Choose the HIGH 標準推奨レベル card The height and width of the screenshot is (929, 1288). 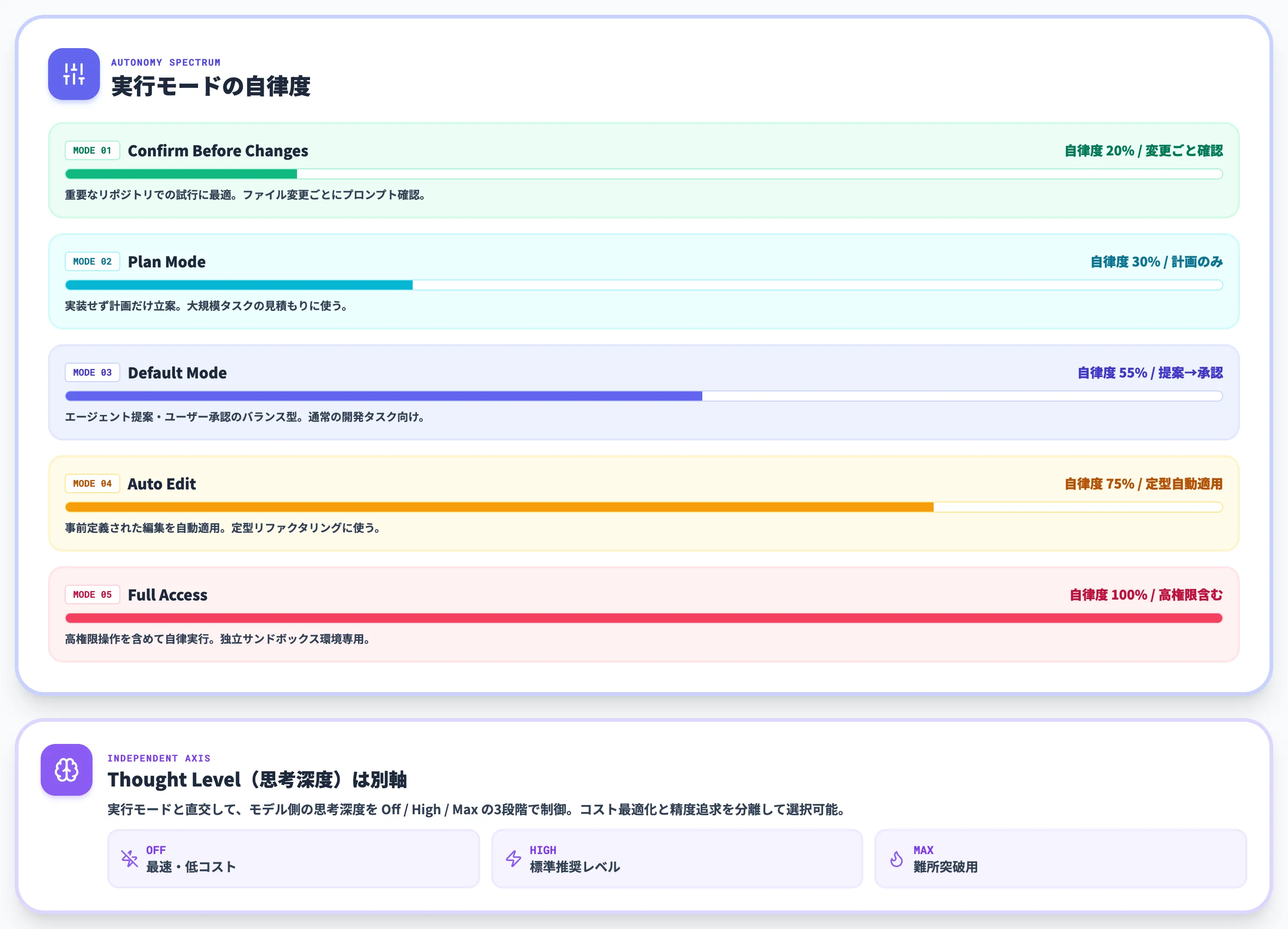(x=677, y=858)
